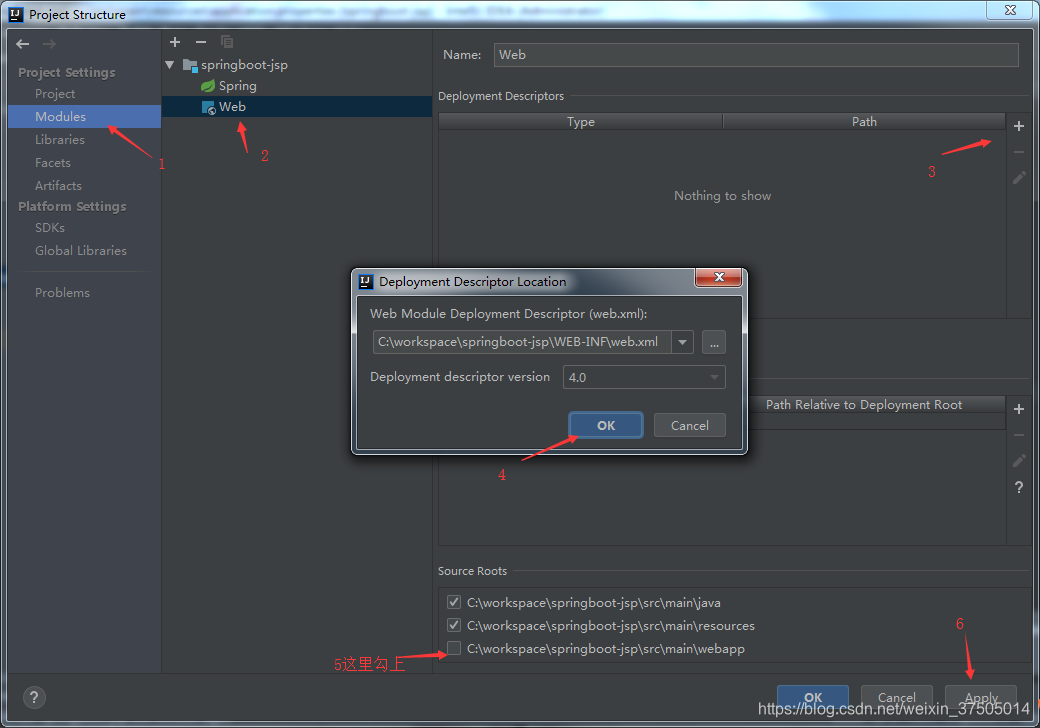Image resolution: width=1040 pixels, height=728 pixels.
Task: Remove selected module with minus icon
Action: click(x=201, y=42)
